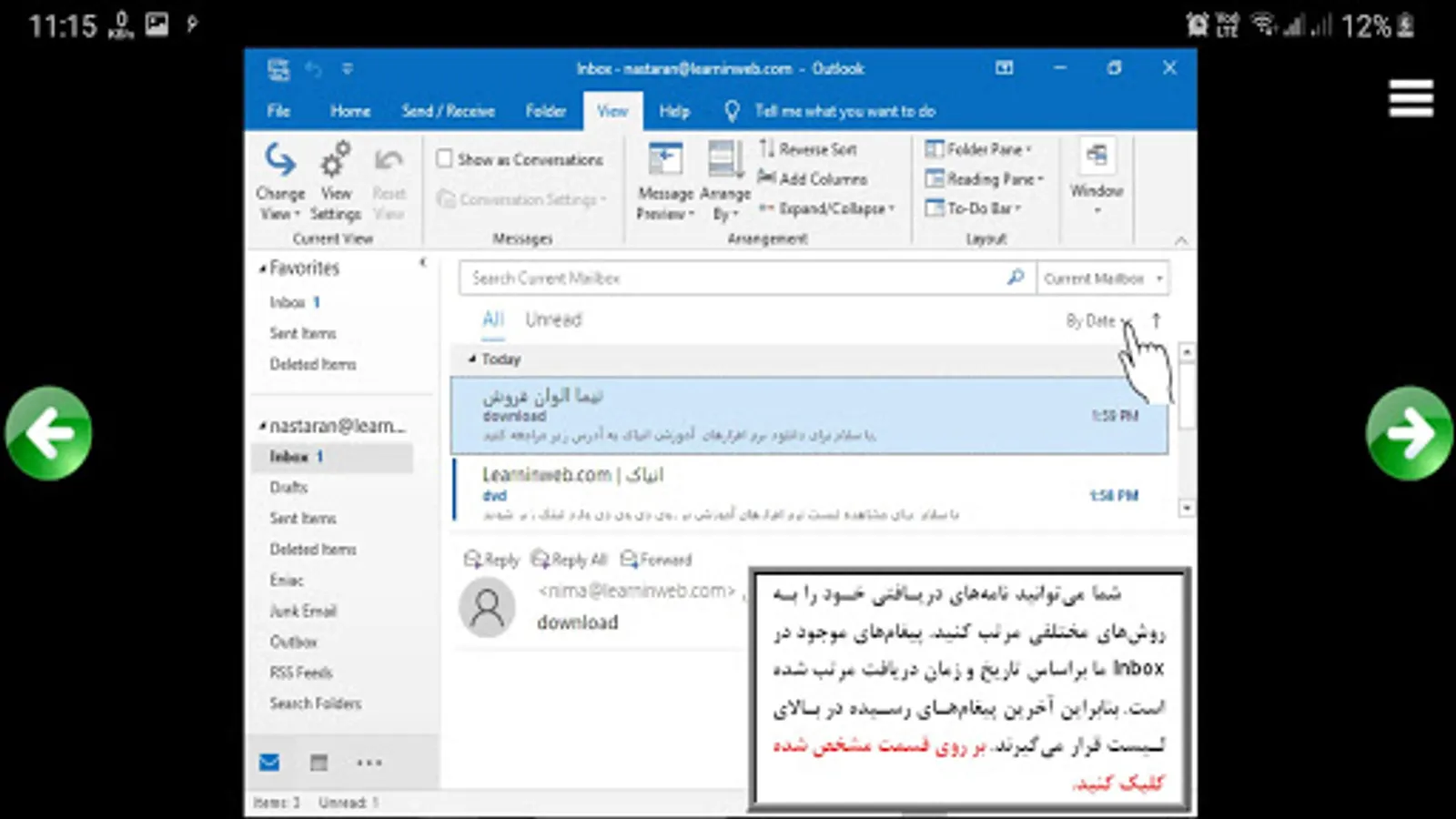This screenshot has width=1456, height=819.
Task: Click Reverse Sort in Arrangement group
Action: pyautogui.click(x=808, y=149)
